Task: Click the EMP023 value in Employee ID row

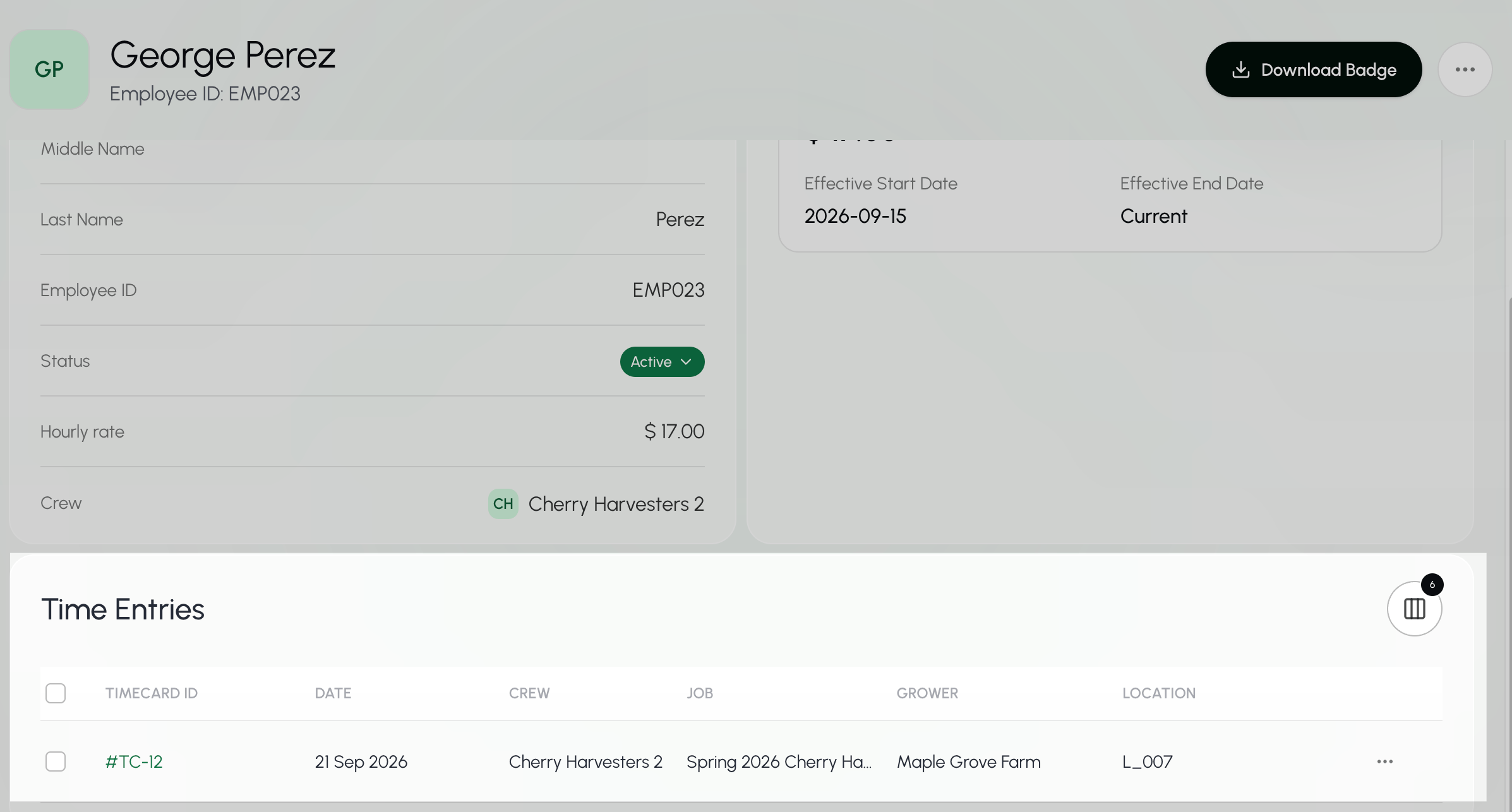Action: [x=668, y=290]
